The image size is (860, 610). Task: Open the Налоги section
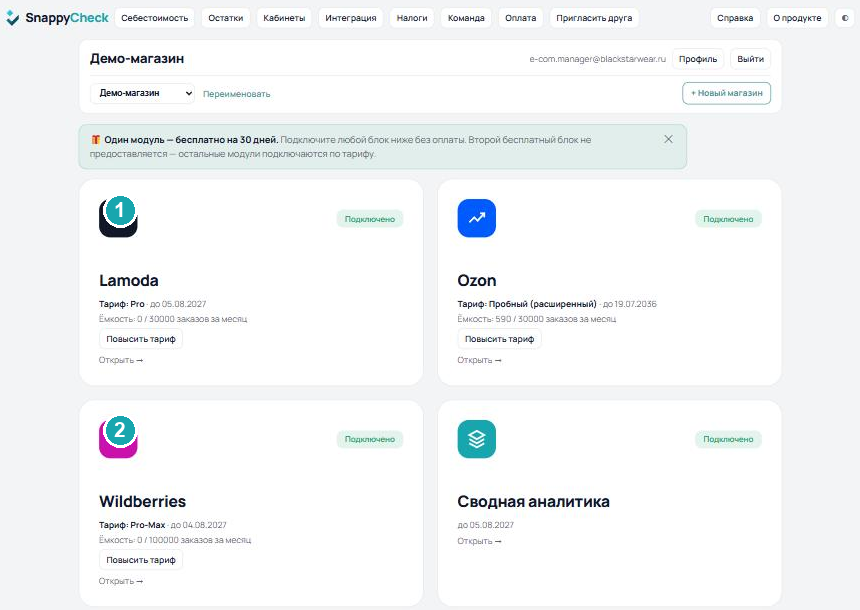(412, 18)
